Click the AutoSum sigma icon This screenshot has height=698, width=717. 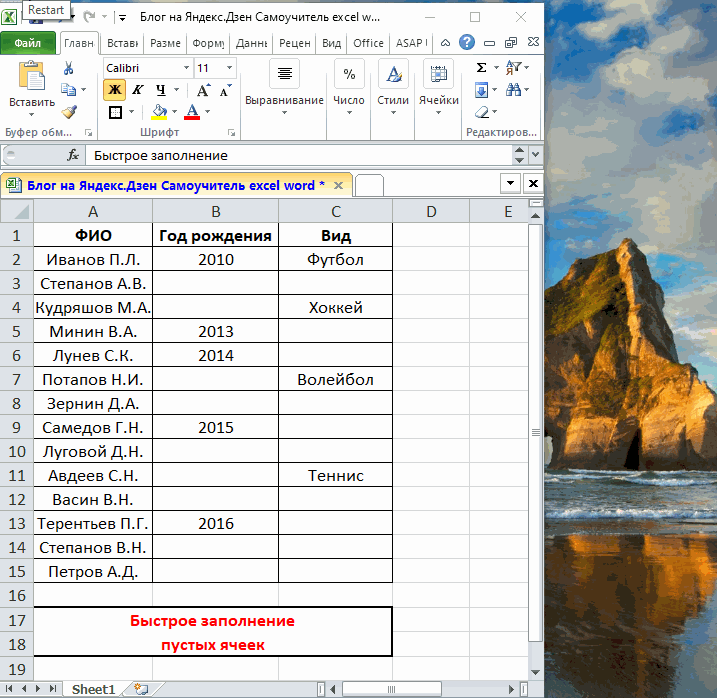tap(481, 68)
